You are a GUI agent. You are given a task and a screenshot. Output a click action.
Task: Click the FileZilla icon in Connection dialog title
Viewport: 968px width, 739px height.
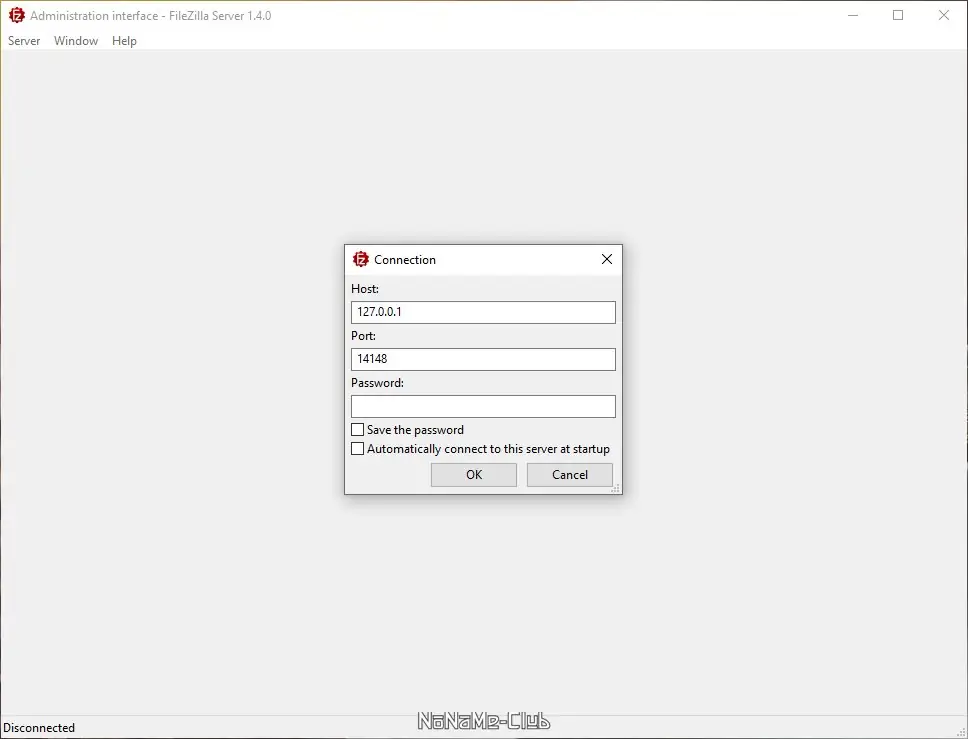tap(361, 259)
